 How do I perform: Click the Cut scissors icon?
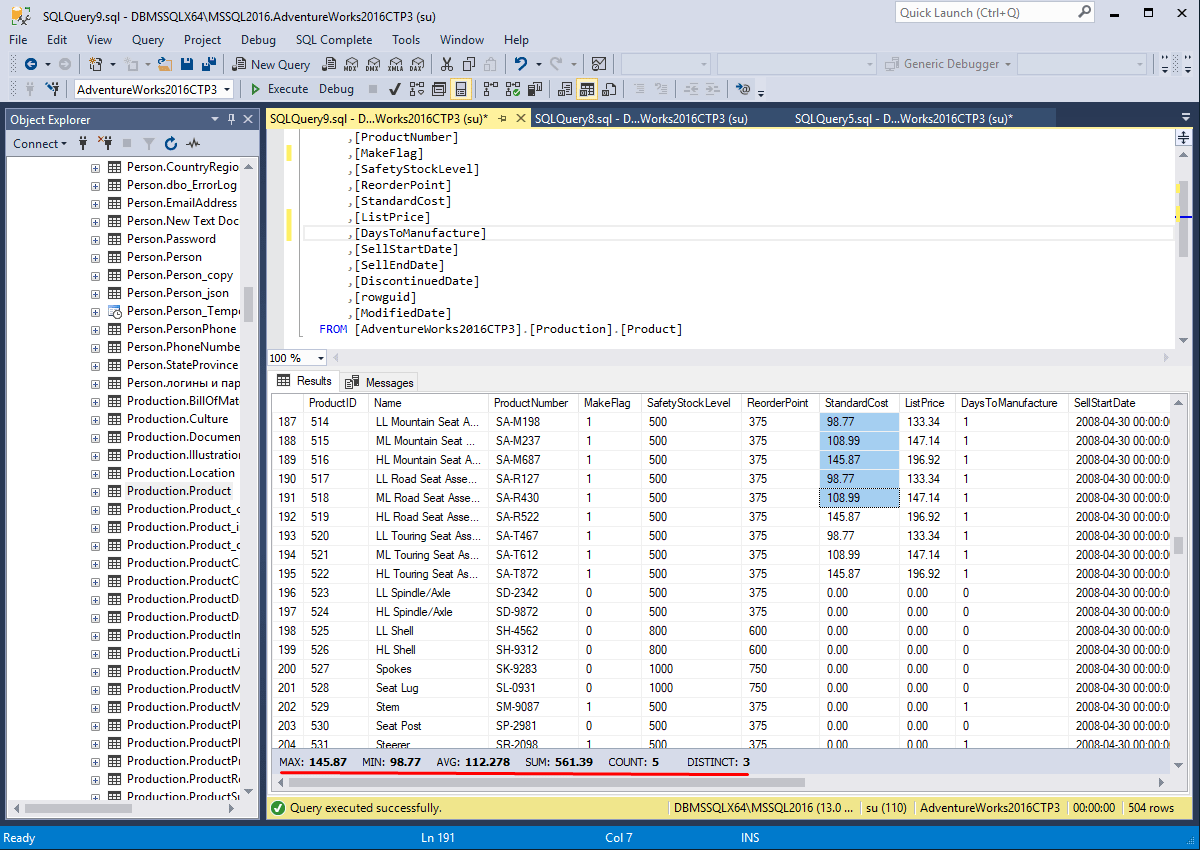tap(446, 64)
